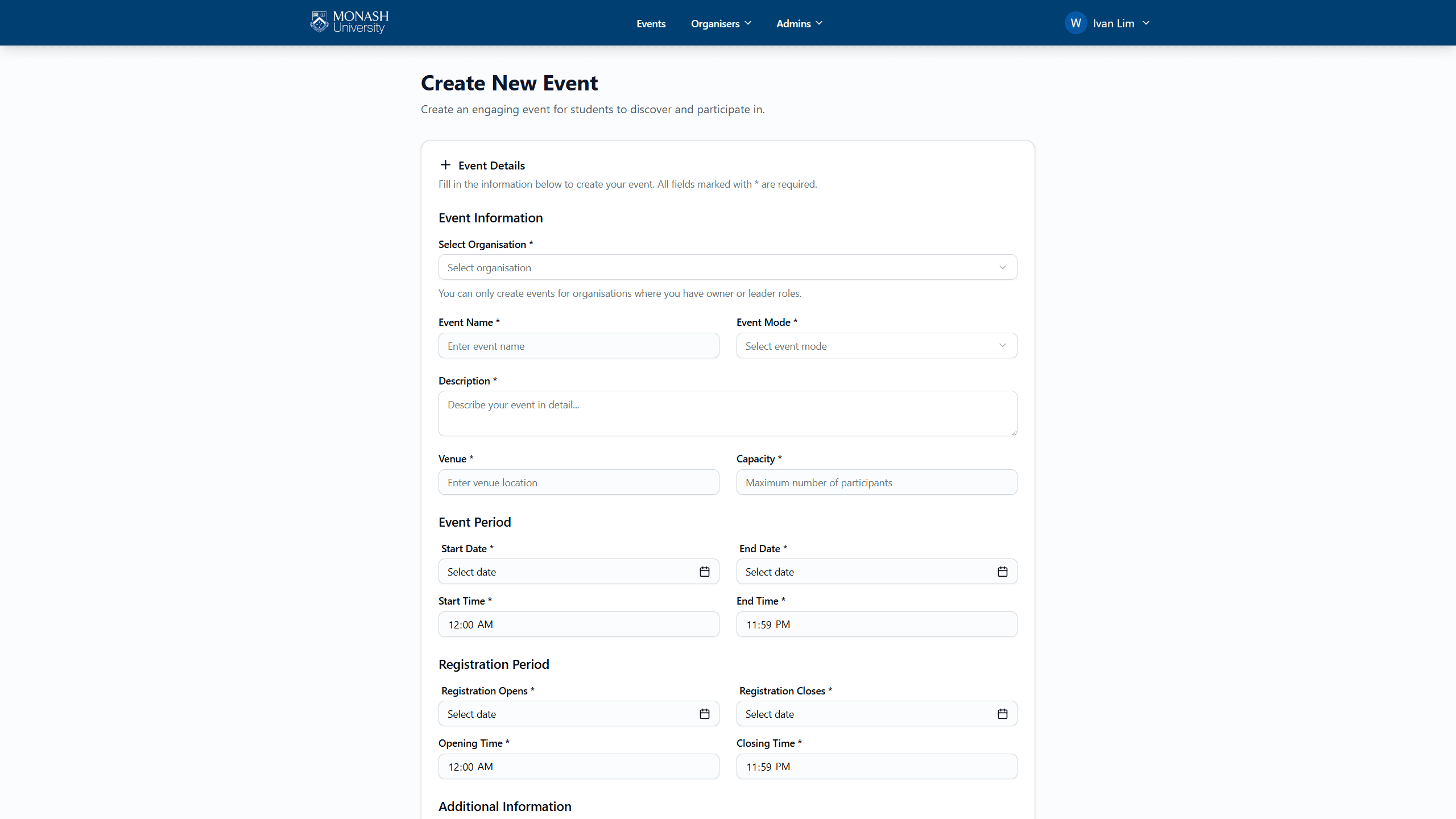Screen dimensions: 1456x819
Task: Expand the Select organisation dropdown
Action: [x=727, y=267]
